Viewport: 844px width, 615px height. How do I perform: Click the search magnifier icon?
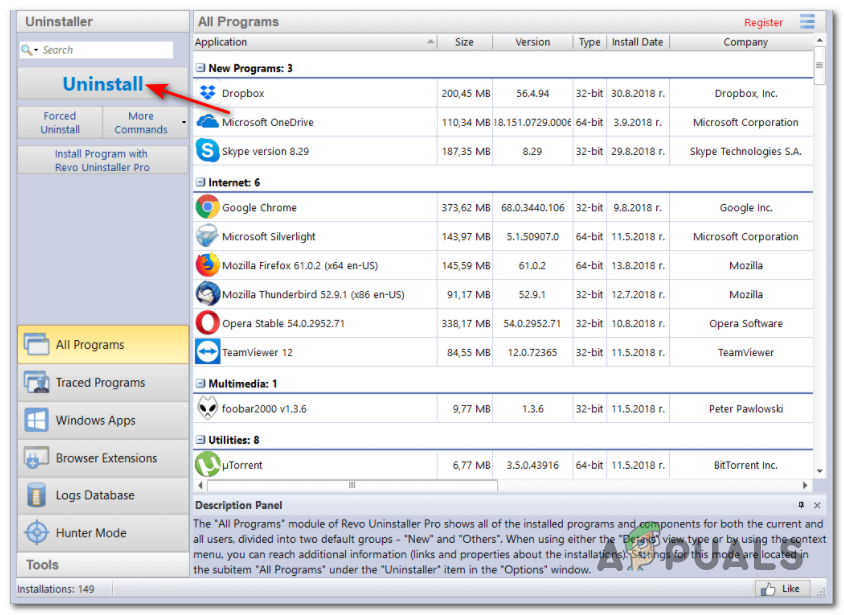point(26,50)
